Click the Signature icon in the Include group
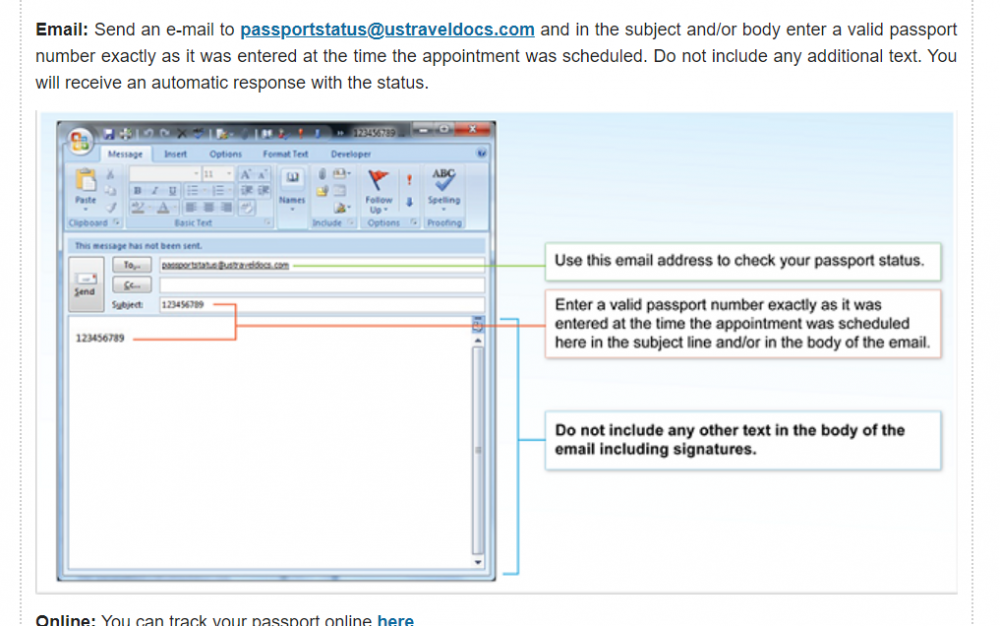 [340, 208]
